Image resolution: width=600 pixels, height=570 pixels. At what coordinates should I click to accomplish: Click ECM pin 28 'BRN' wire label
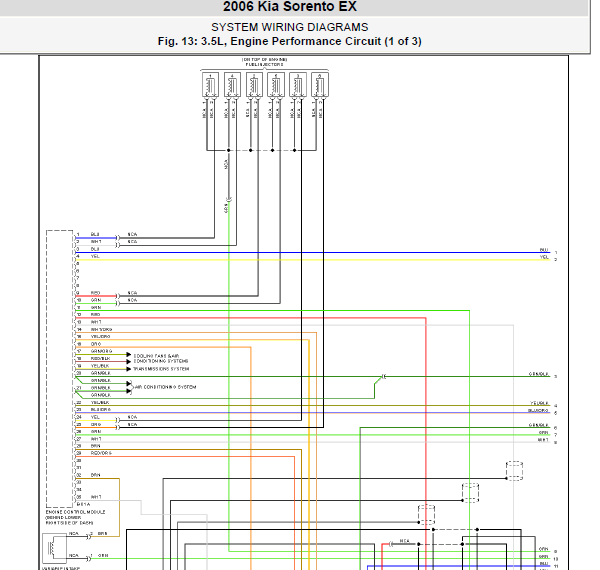[x=95, y=446]
